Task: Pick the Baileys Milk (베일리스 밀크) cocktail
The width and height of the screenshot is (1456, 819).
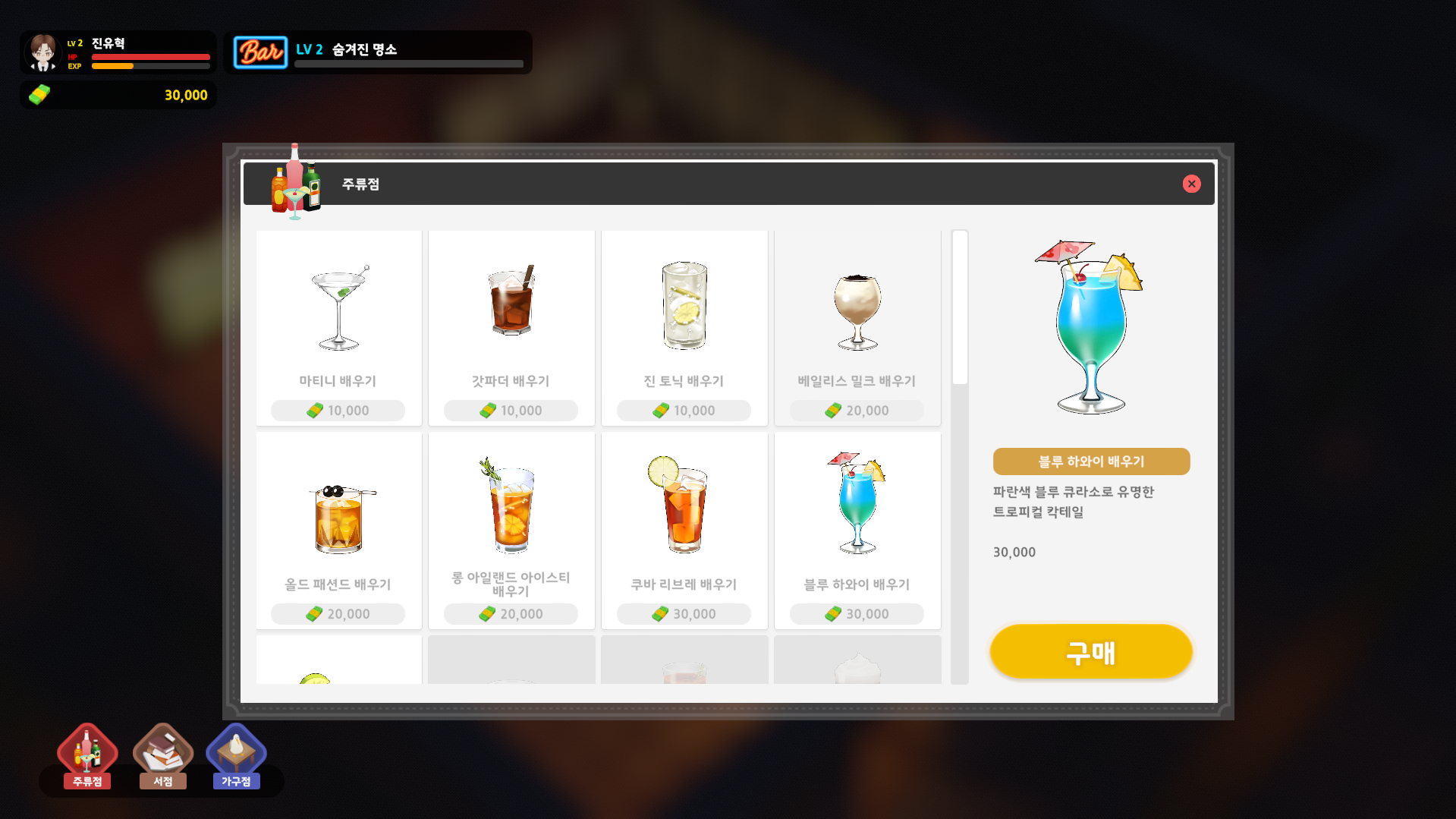Action: coord(857,328)
